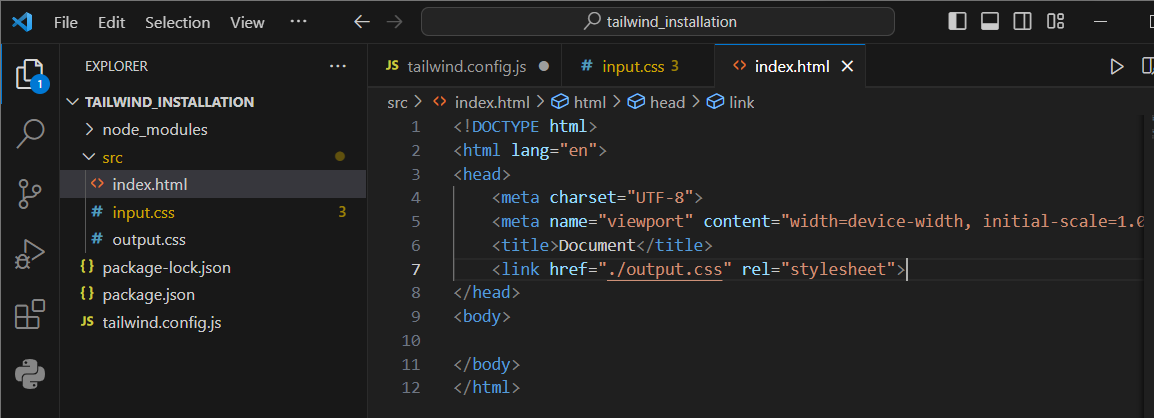Open the Extensions view icon
The image size is (1154, 418).
click(29, 315)
